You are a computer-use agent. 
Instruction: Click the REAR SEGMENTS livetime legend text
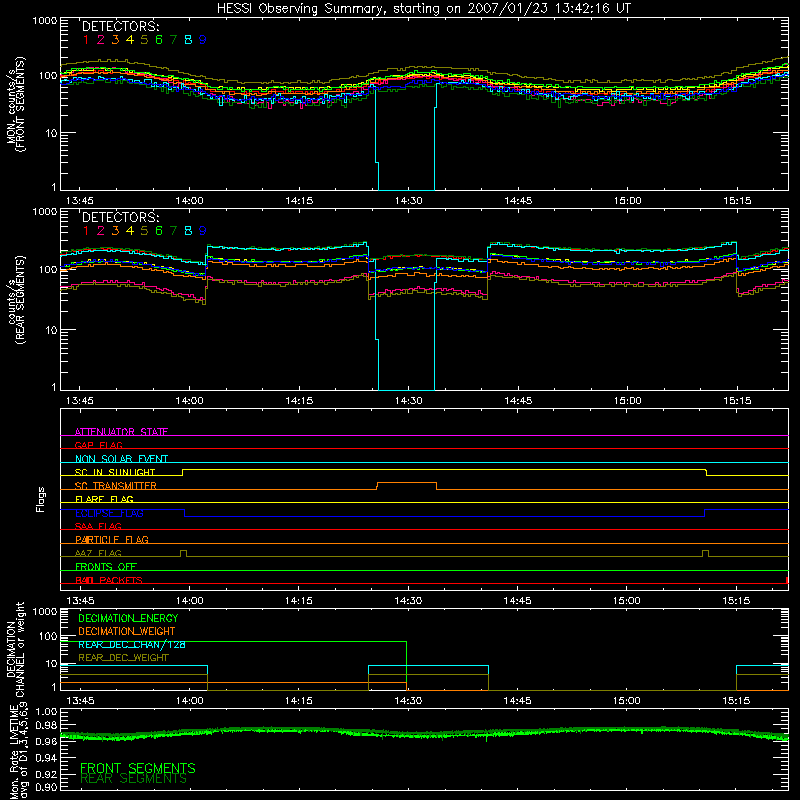(134, 779)
